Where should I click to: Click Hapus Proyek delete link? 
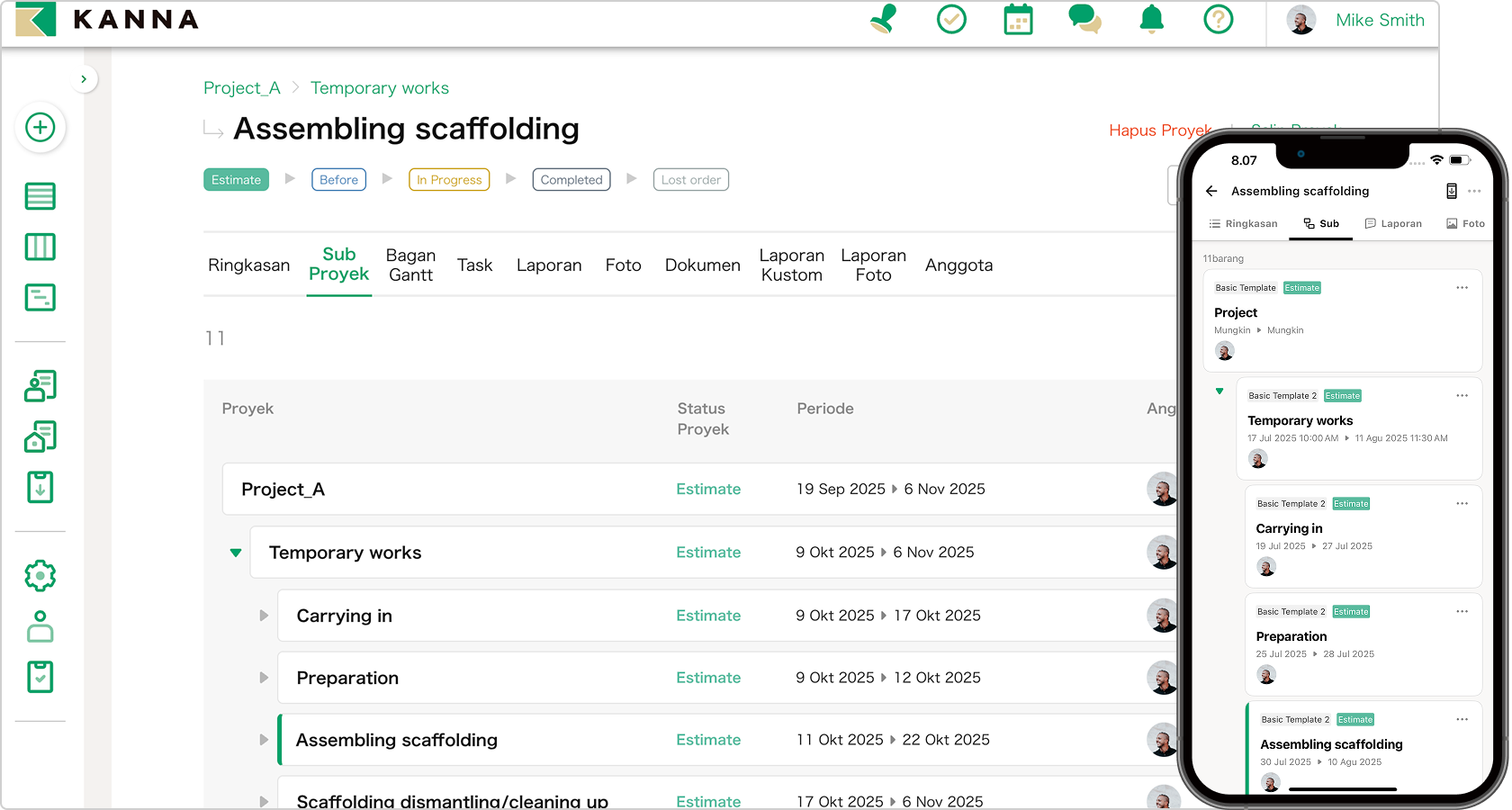(1157, 130)
